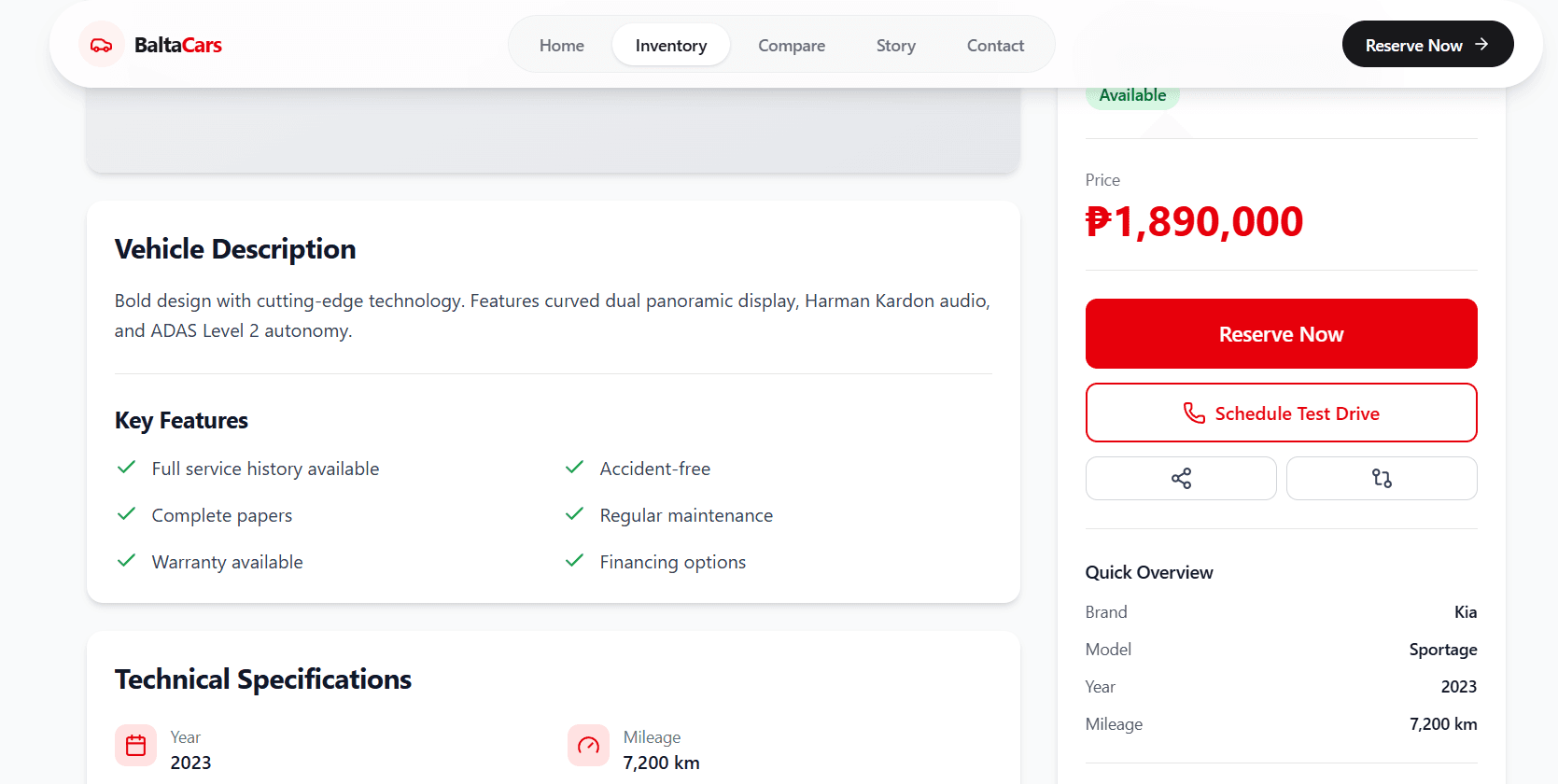Click the arrow icon in header Reserve Now
The image size is (1558, 784).
click(x=1481, y=45)
